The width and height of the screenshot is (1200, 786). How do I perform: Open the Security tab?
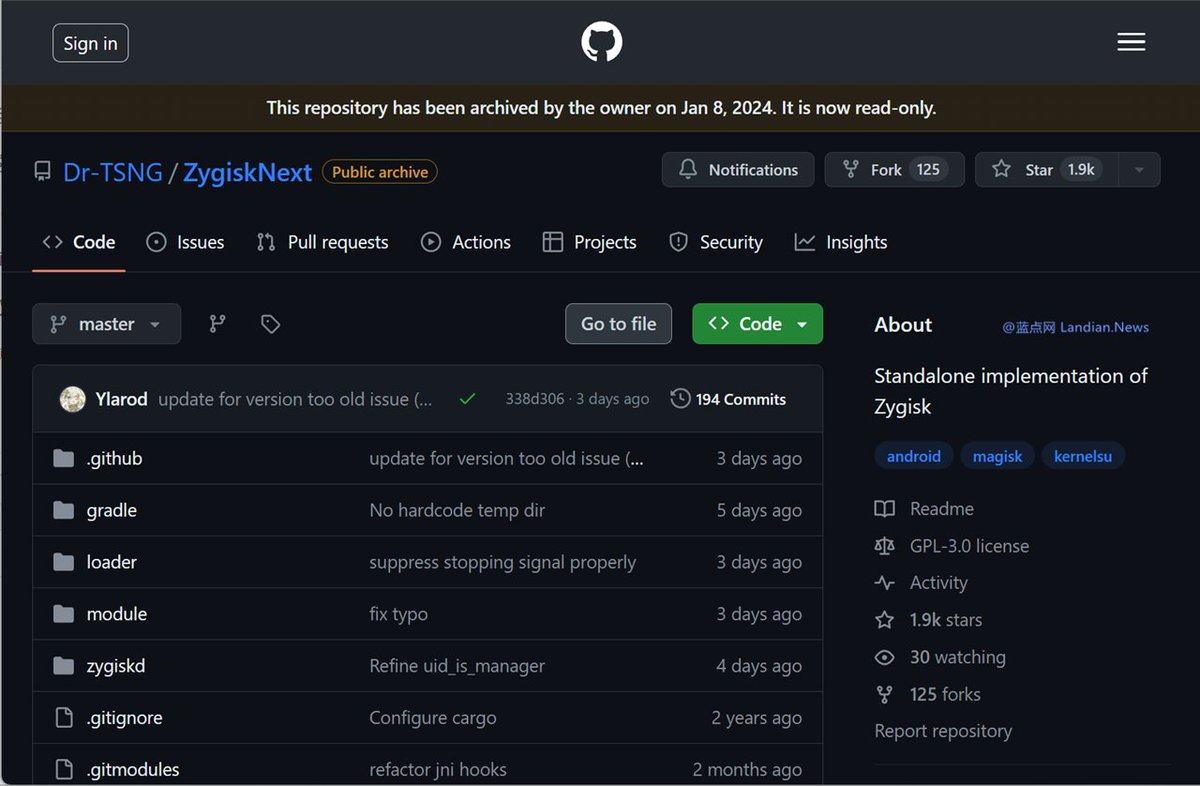[x=715, y=242]
